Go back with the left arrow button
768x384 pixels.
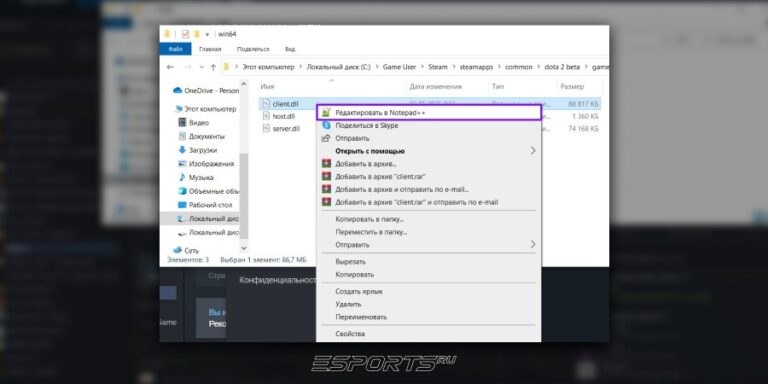point(170,67)
